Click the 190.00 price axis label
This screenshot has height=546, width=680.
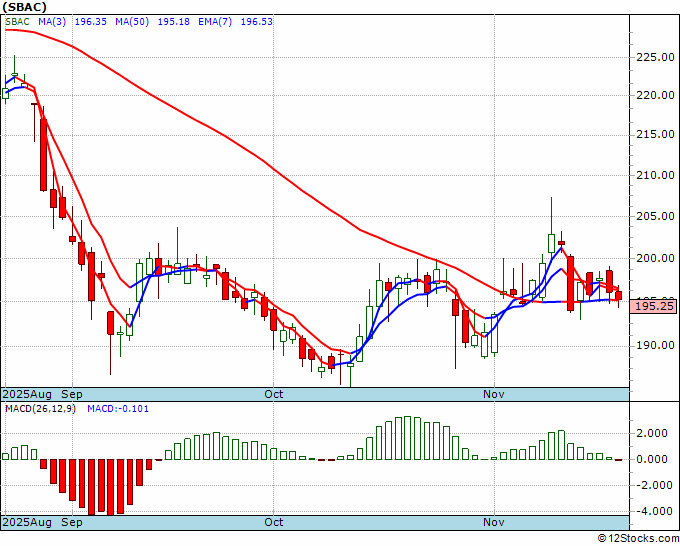point(655,345)
